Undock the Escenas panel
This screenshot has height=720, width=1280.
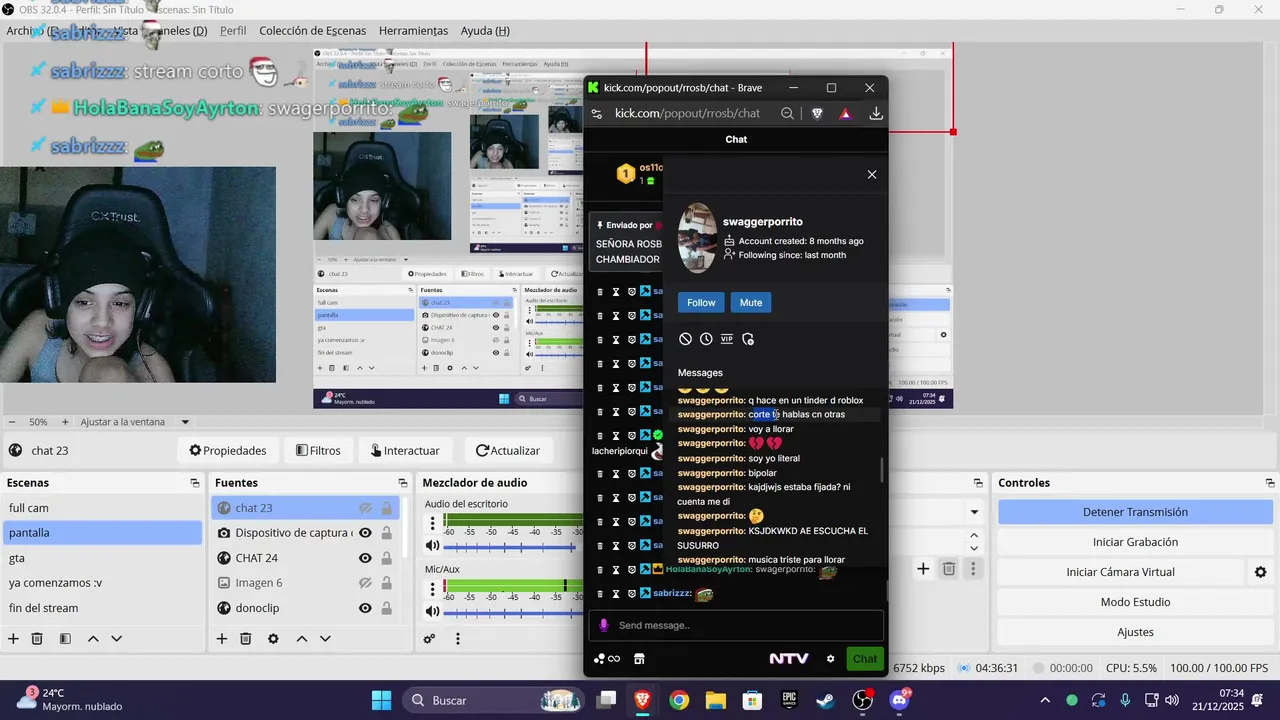coord(195,483)
